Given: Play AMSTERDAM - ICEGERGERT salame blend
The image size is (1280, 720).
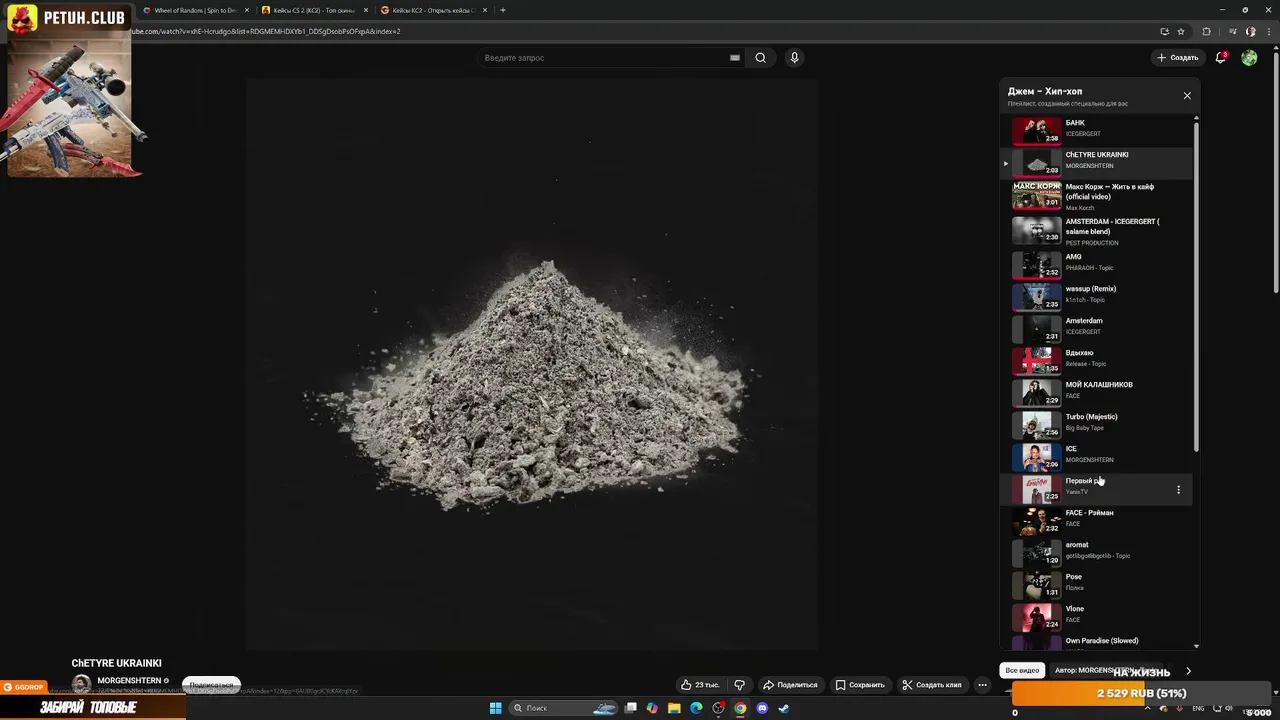Looking at the screenshot, I should click(1097, 231).
